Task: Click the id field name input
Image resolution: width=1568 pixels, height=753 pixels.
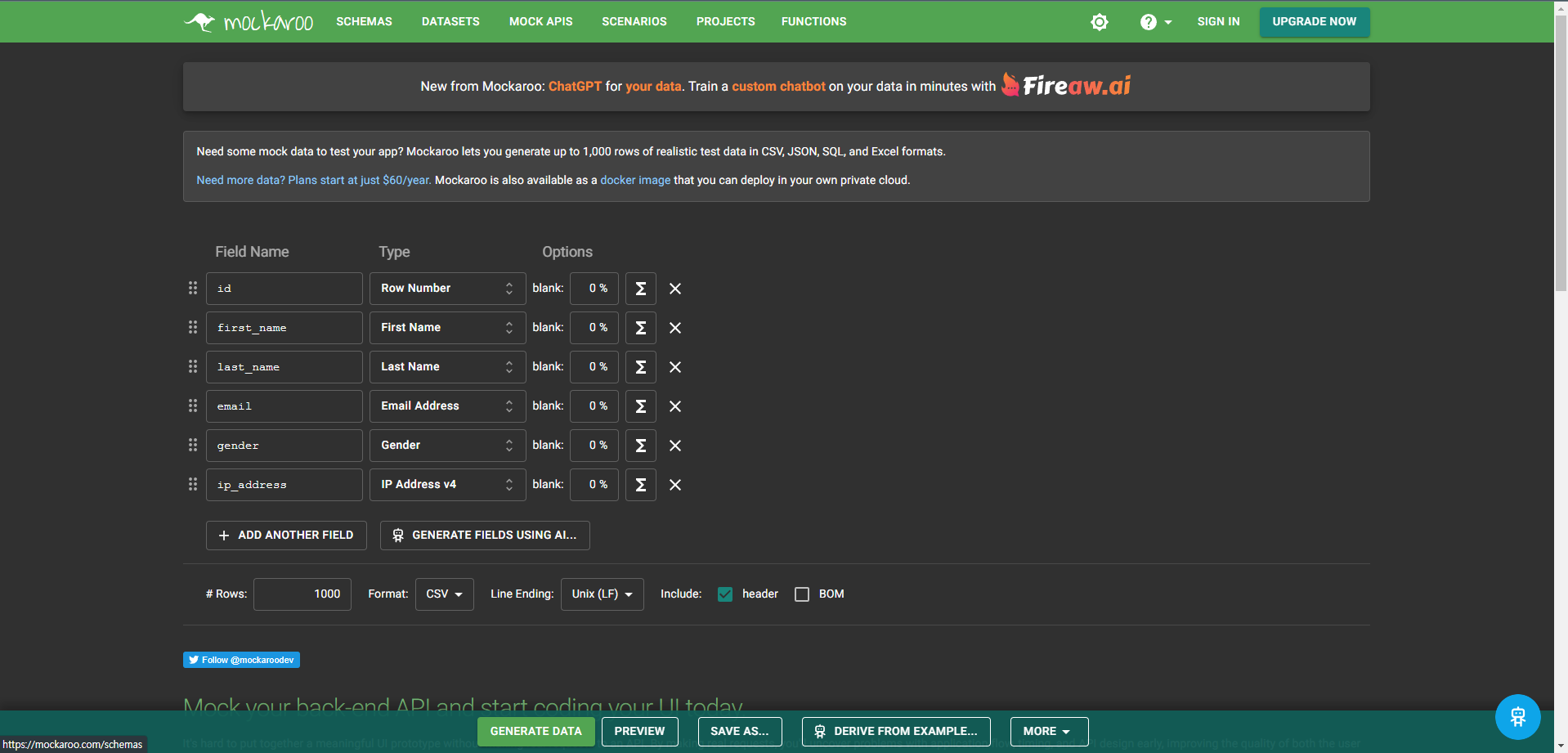Action: point(284,289)
